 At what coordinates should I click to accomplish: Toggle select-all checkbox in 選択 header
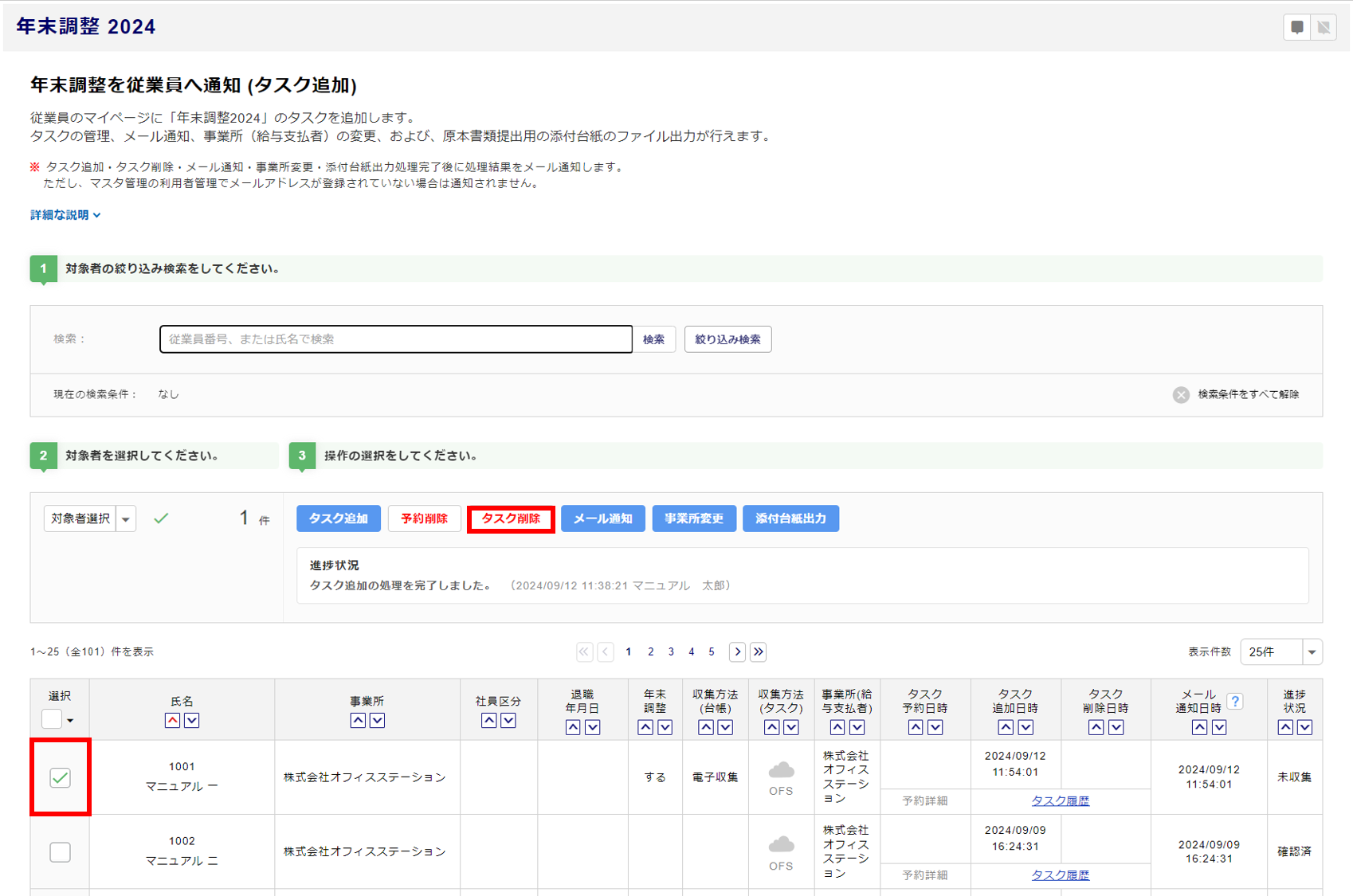pos(52,719)
